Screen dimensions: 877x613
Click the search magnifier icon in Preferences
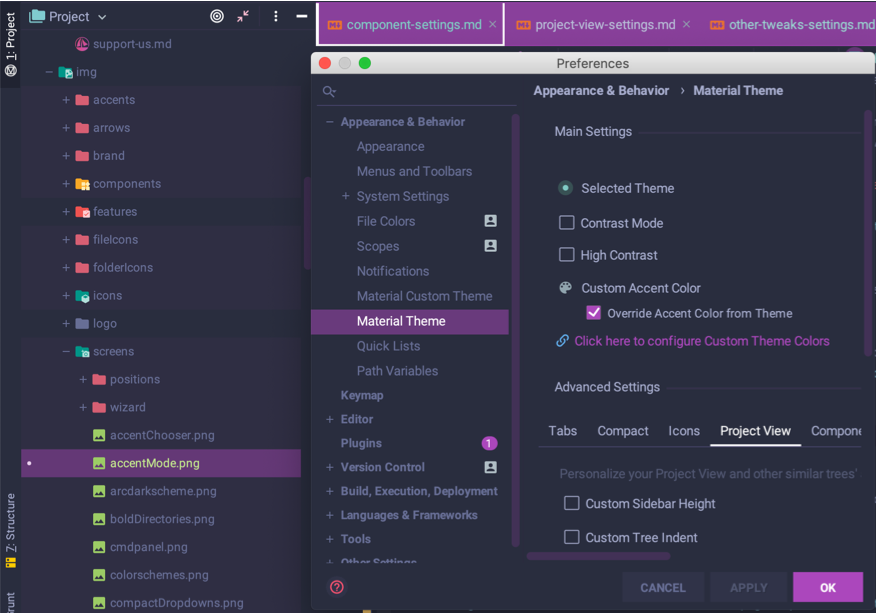329,91
